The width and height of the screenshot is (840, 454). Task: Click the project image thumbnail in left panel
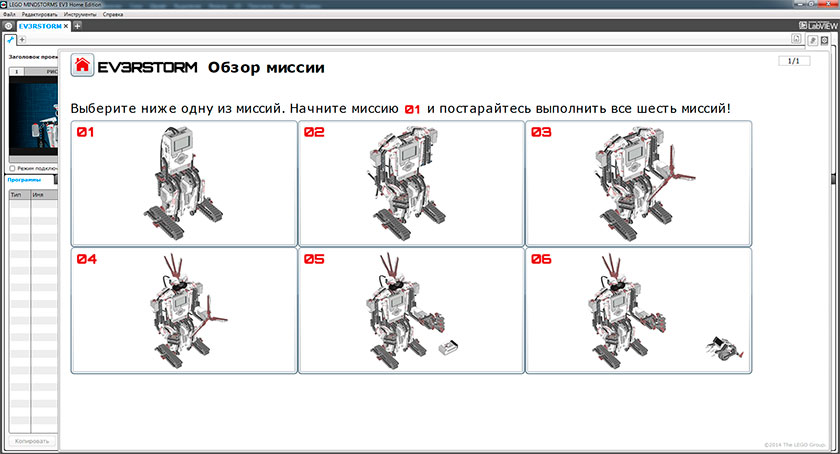pyautogui.click(x=34, y=115)
